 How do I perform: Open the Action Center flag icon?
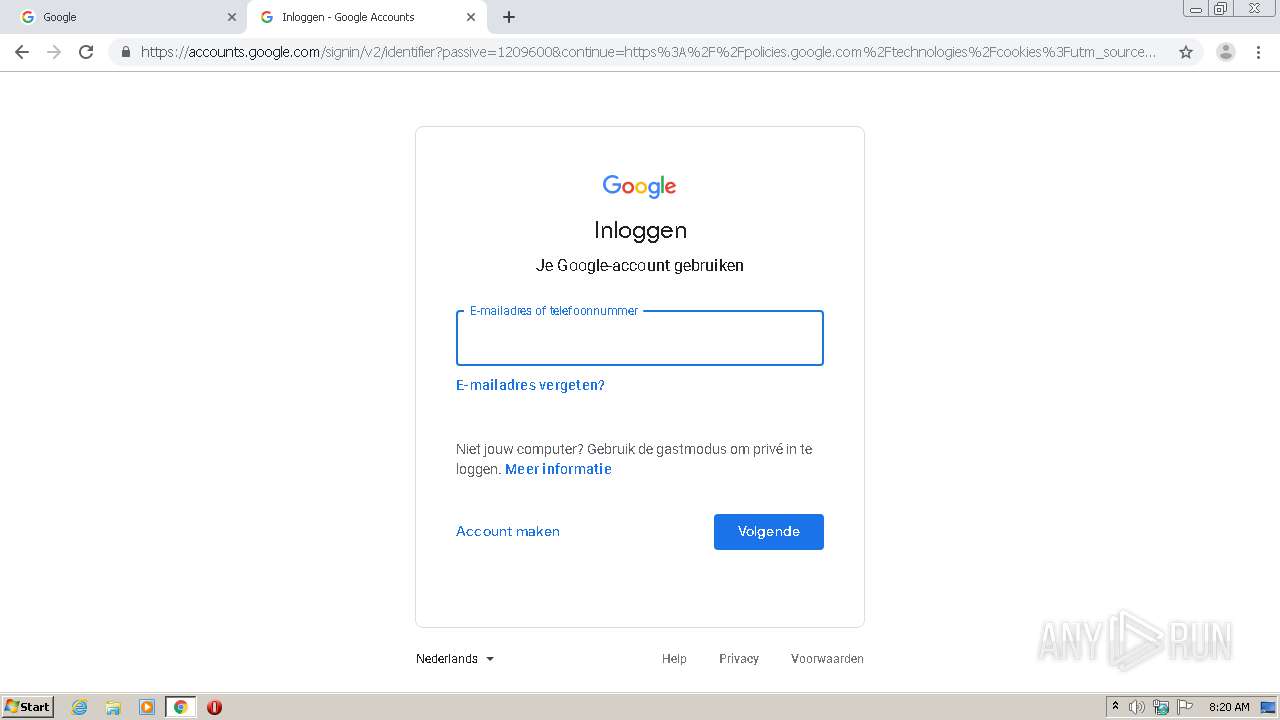tap(1185, 707)
